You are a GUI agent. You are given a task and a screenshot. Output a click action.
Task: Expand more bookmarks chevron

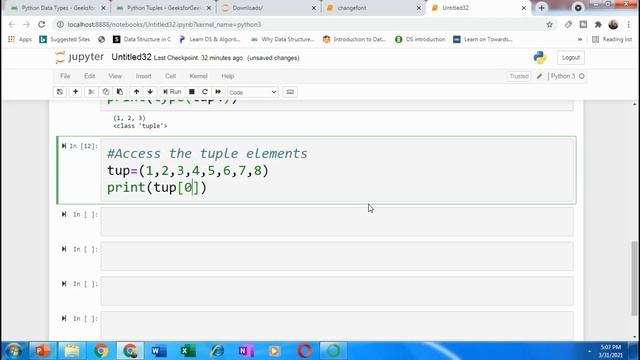click(x=580, y=39)
